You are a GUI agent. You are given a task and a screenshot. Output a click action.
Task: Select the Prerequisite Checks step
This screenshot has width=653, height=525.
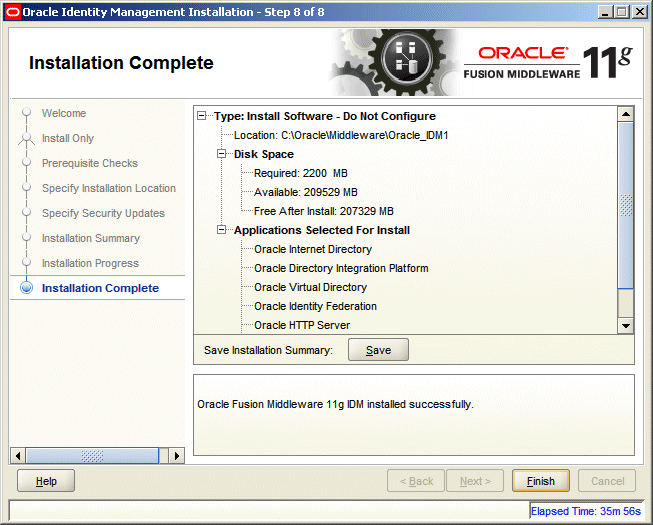tap(90, 163)
